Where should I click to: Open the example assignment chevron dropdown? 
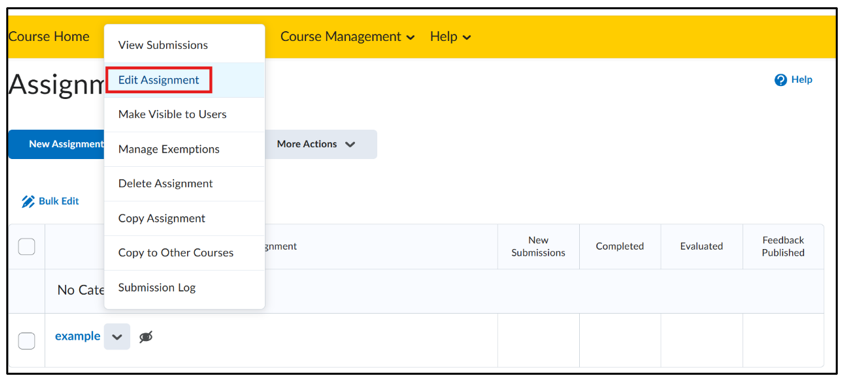[x=117, y=337]
